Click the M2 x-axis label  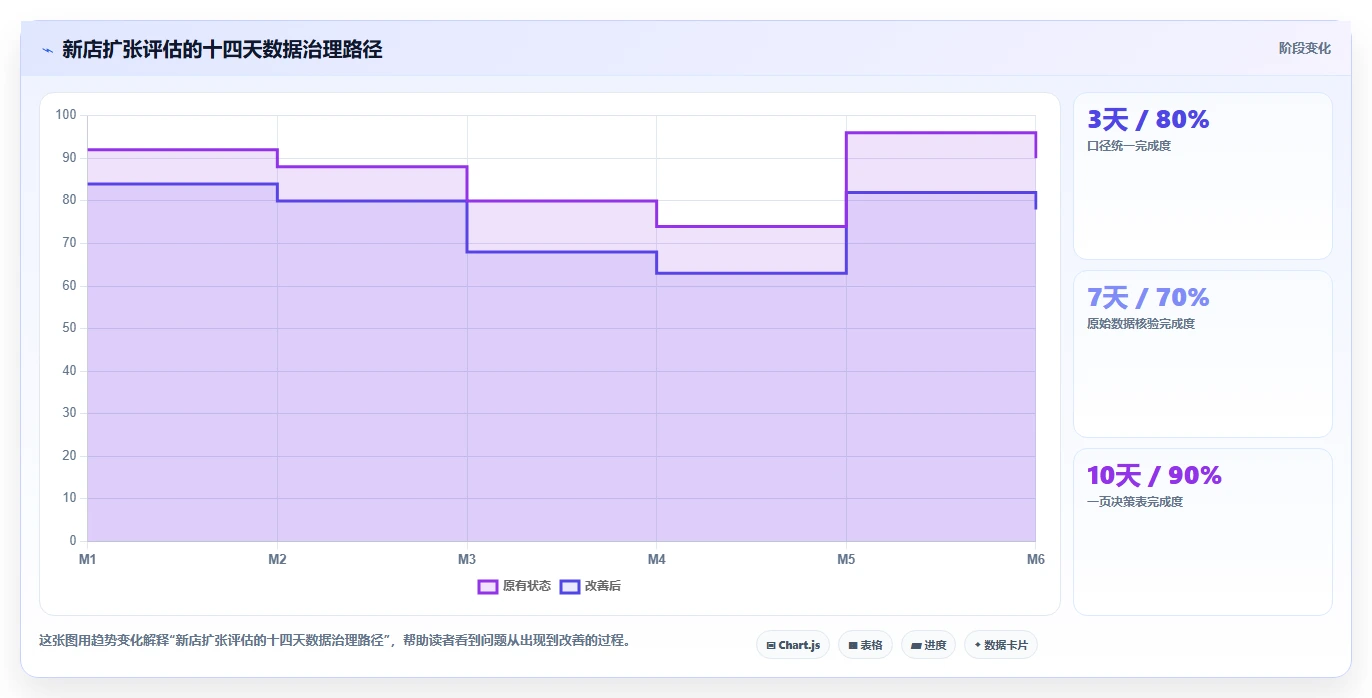pos(277,559)
